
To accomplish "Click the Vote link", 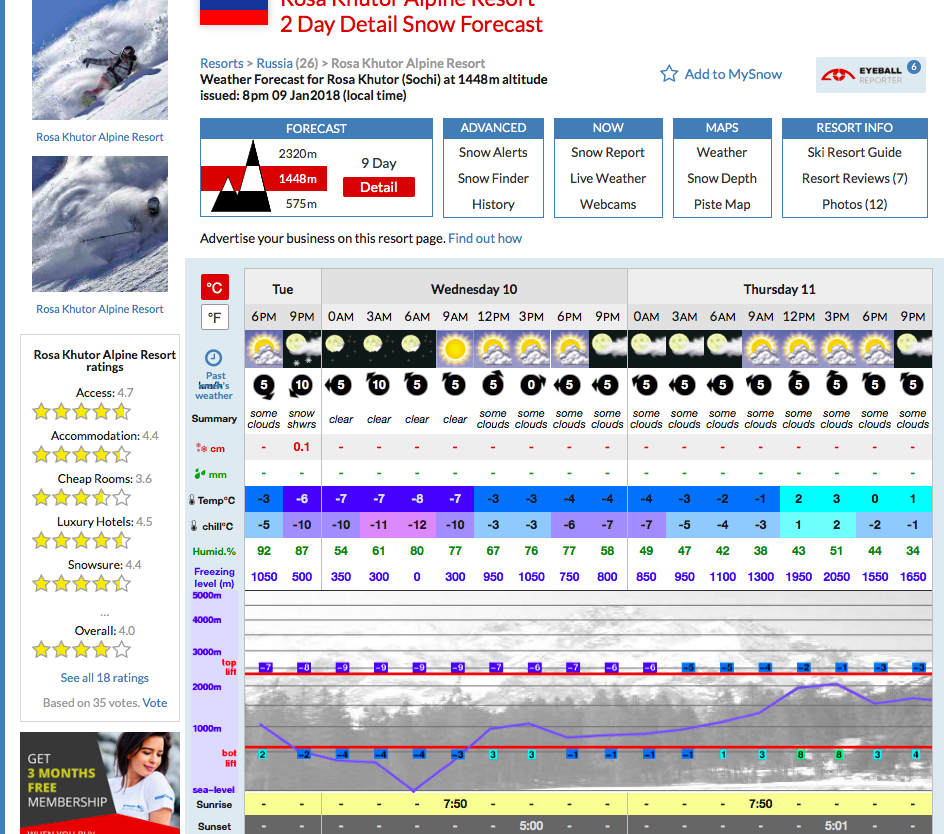I will 155,703.
